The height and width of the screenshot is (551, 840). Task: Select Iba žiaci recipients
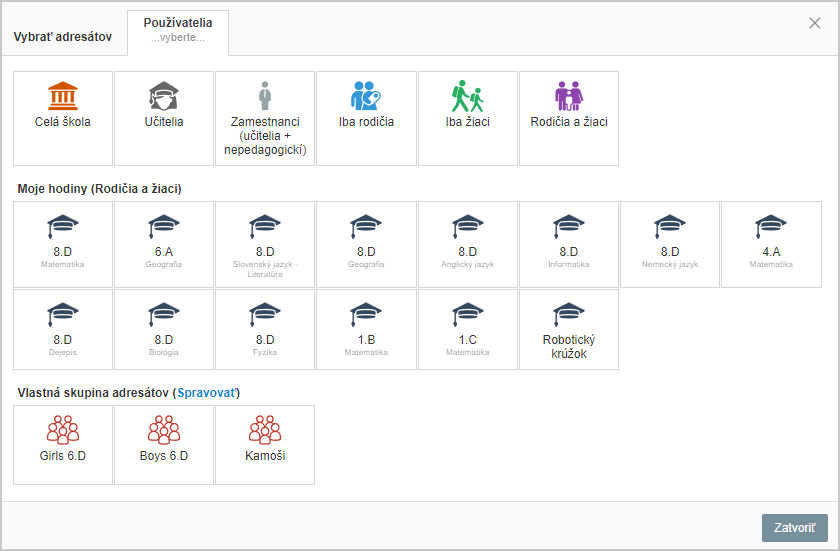pyautogui.click(x=468, y=118)
